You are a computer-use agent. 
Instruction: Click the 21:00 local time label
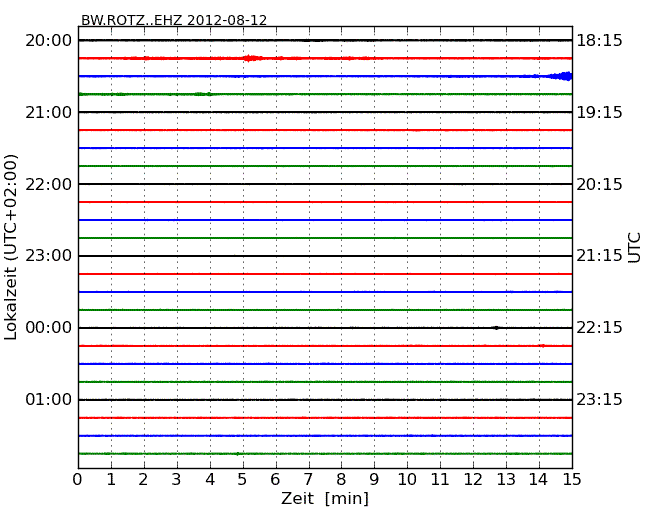[49, 112]
